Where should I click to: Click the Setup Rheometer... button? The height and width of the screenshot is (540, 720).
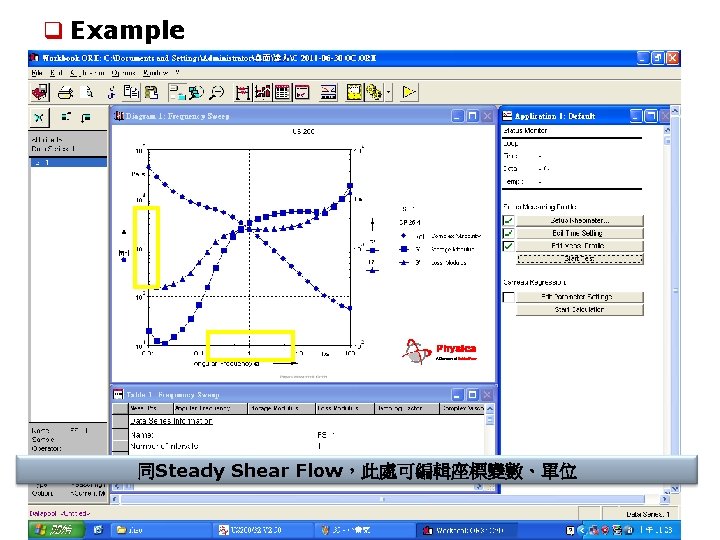click(x=579, y=220)
